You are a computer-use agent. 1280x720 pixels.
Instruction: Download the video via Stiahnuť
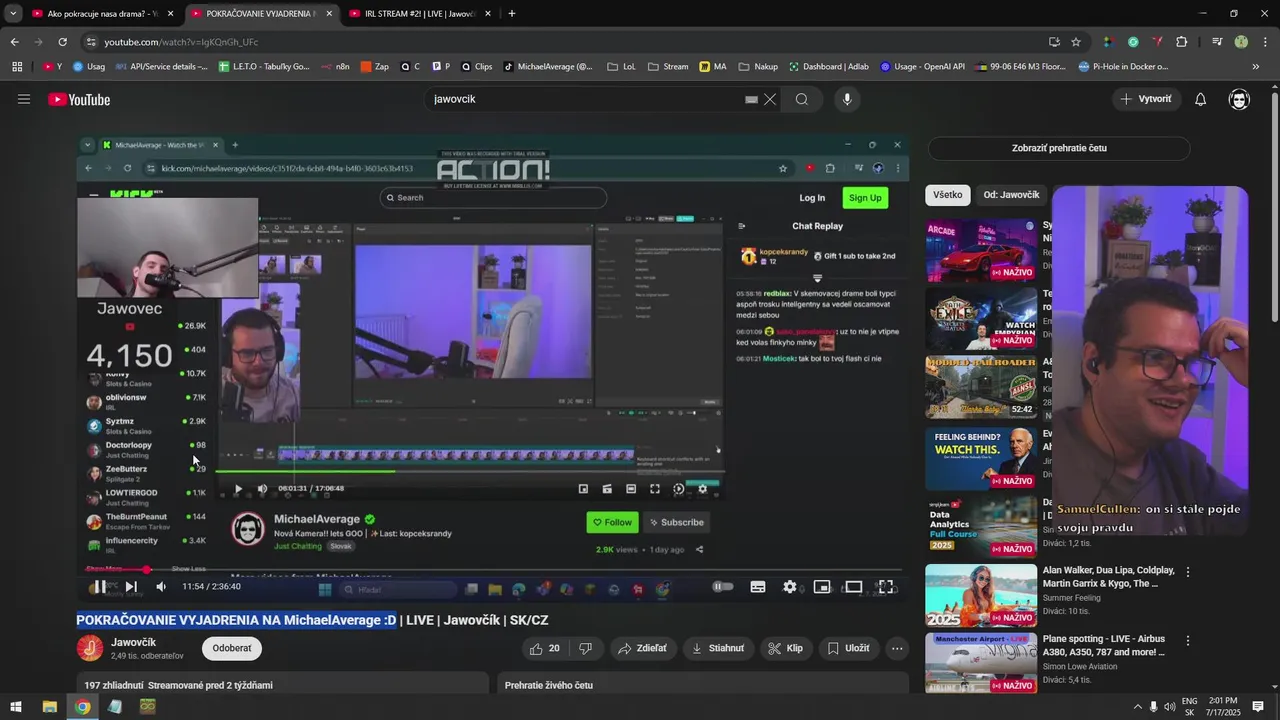click(x=718, y=648)
